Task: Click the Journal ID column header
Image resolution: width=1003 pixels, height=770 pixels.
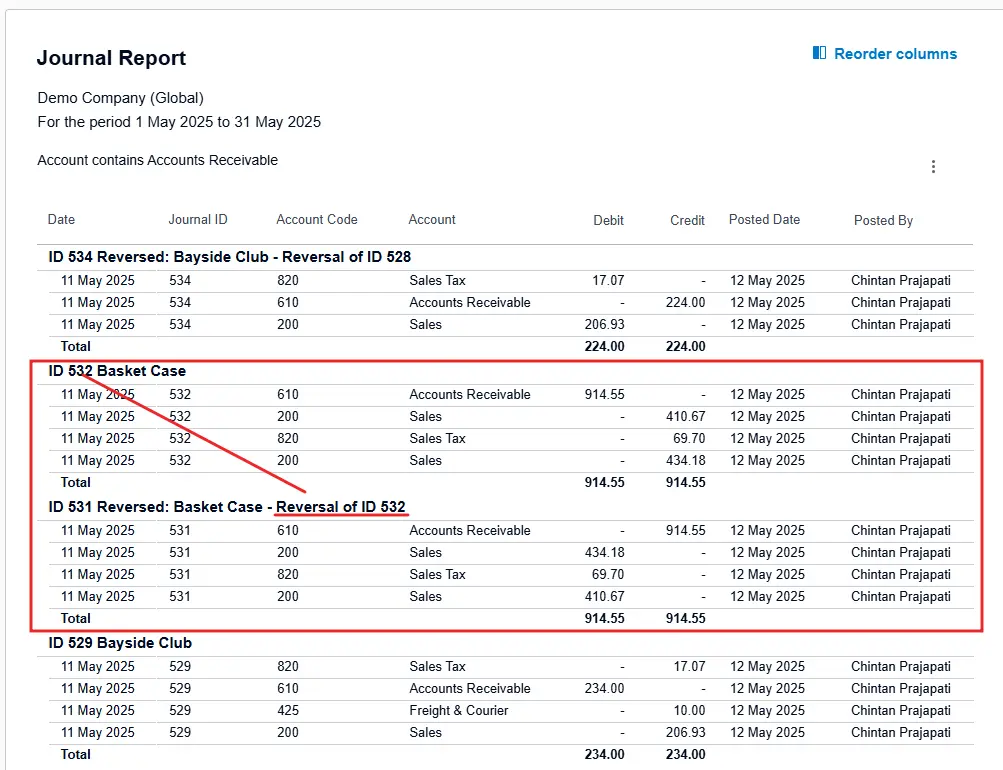Action: (x=197, y=220)
